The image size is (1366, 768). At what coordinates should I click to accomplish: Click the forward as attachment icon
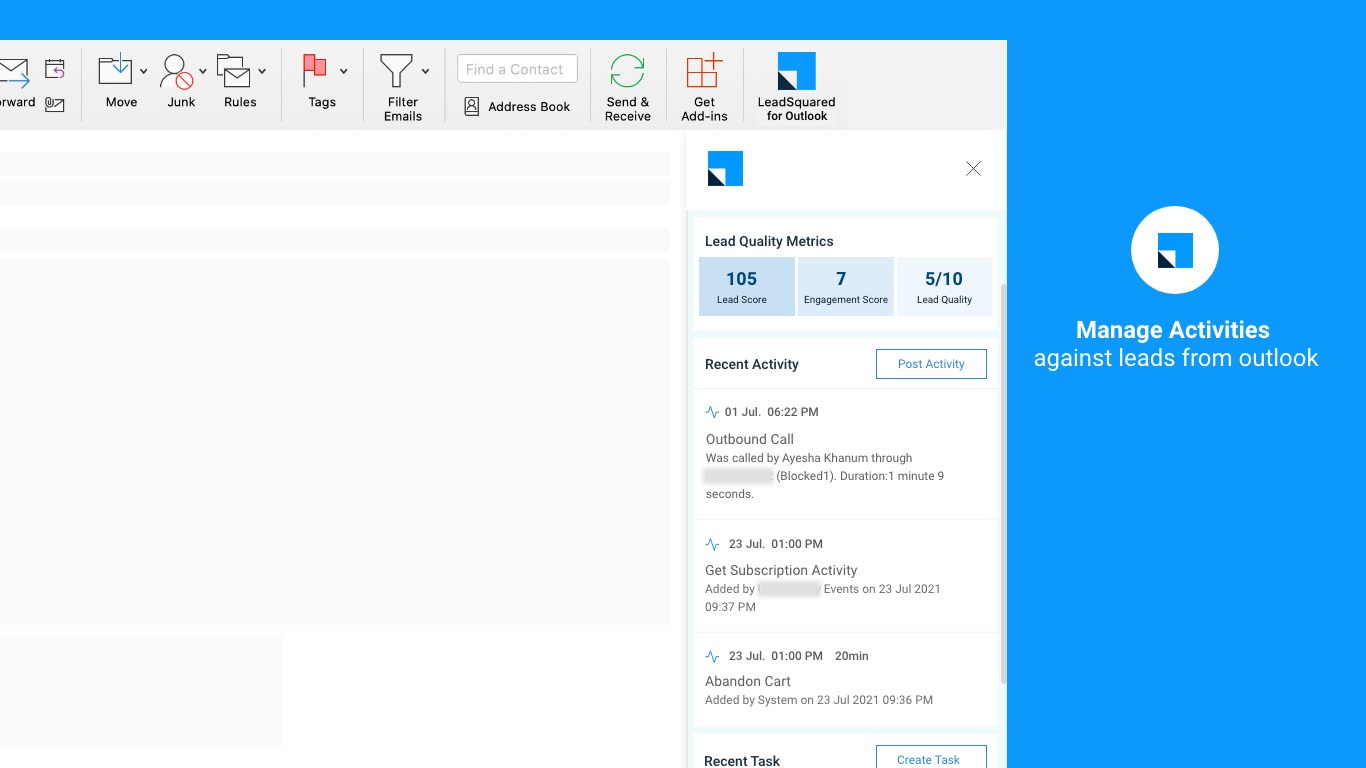[x=55, y=104]
